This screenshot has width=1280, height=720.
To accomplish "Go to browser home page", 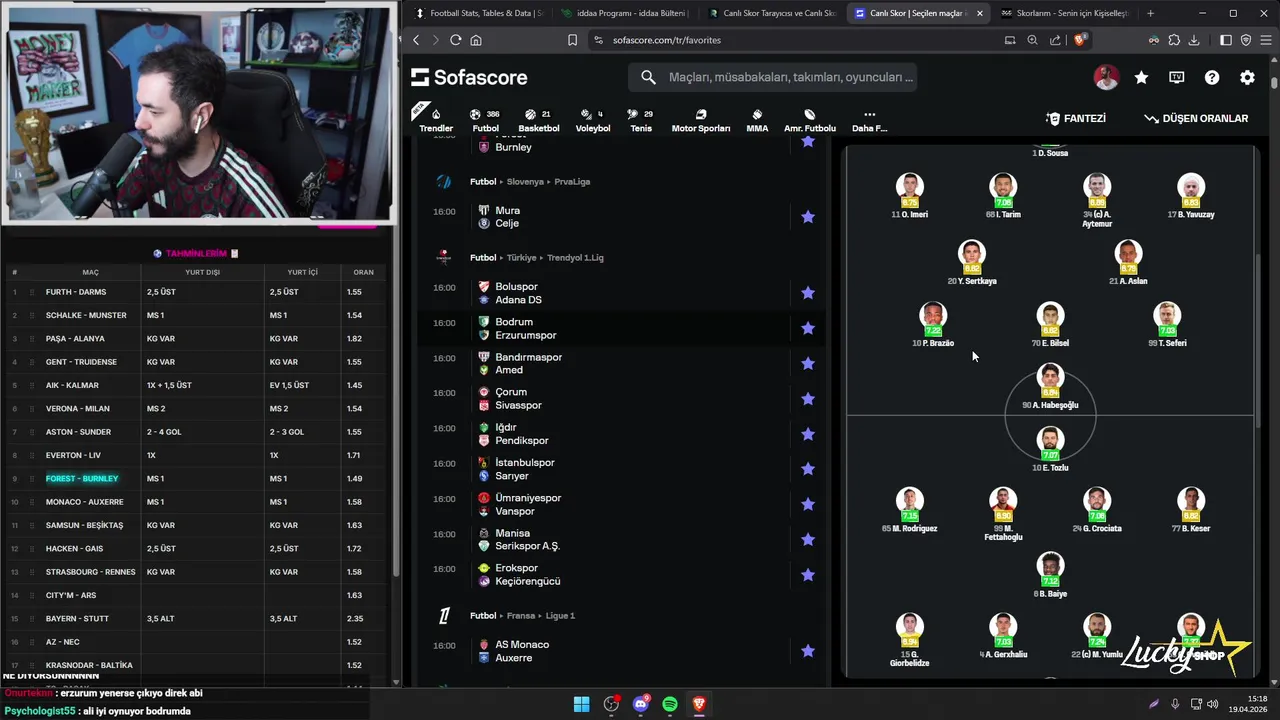I will click(476, 40).
